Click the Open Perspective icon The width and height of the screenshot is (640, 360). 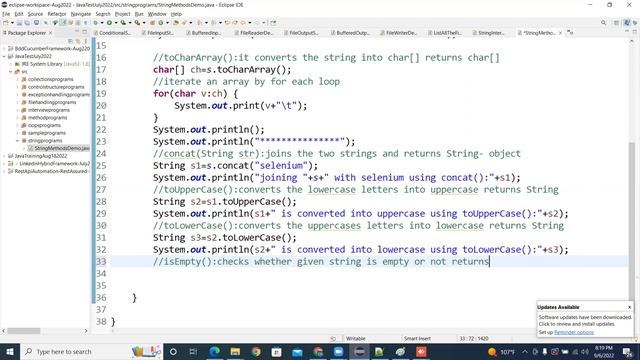coord(616,23)
